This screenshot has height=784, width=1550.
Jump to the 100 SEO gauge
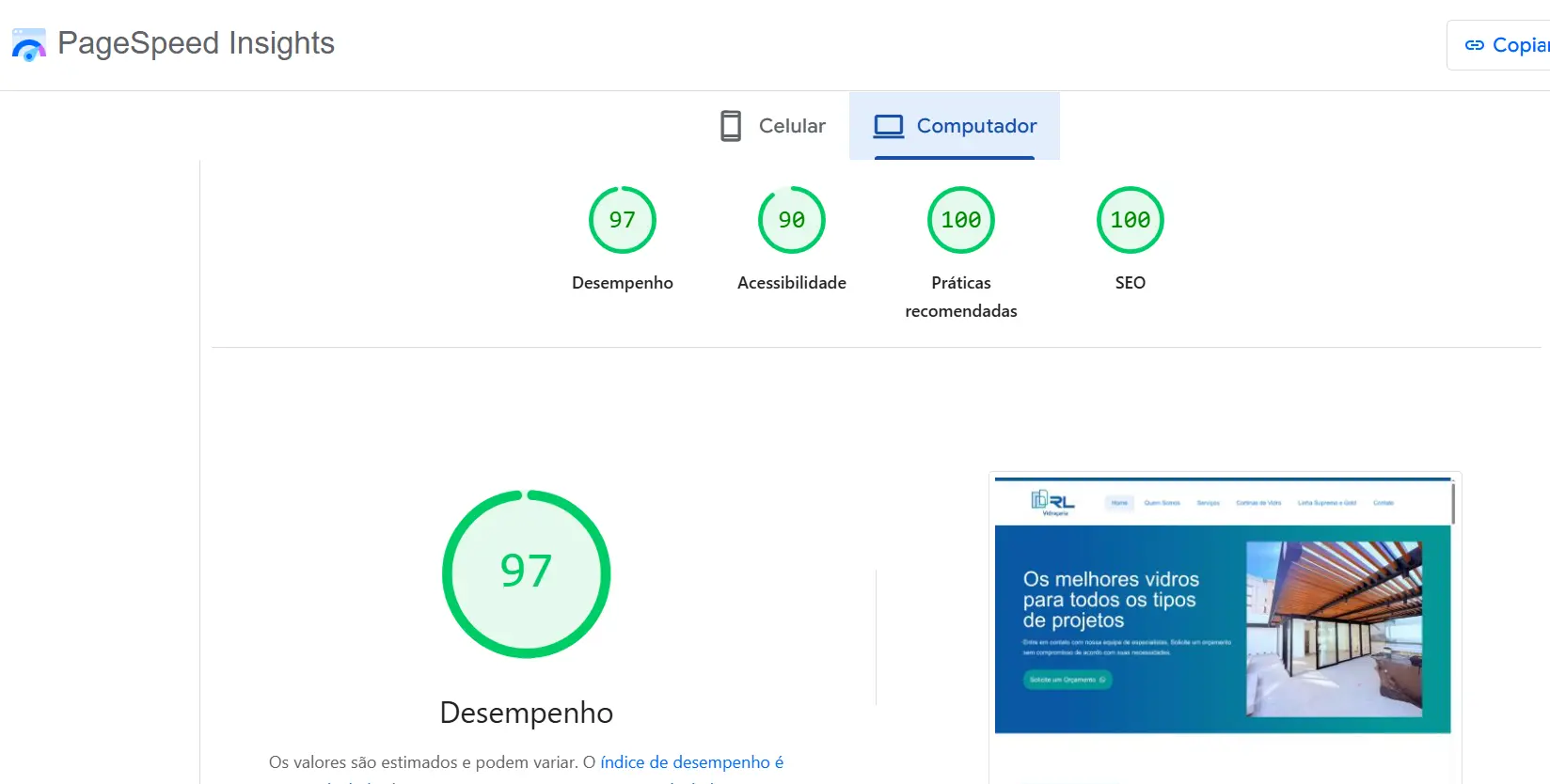click(x=1130, y=220)
